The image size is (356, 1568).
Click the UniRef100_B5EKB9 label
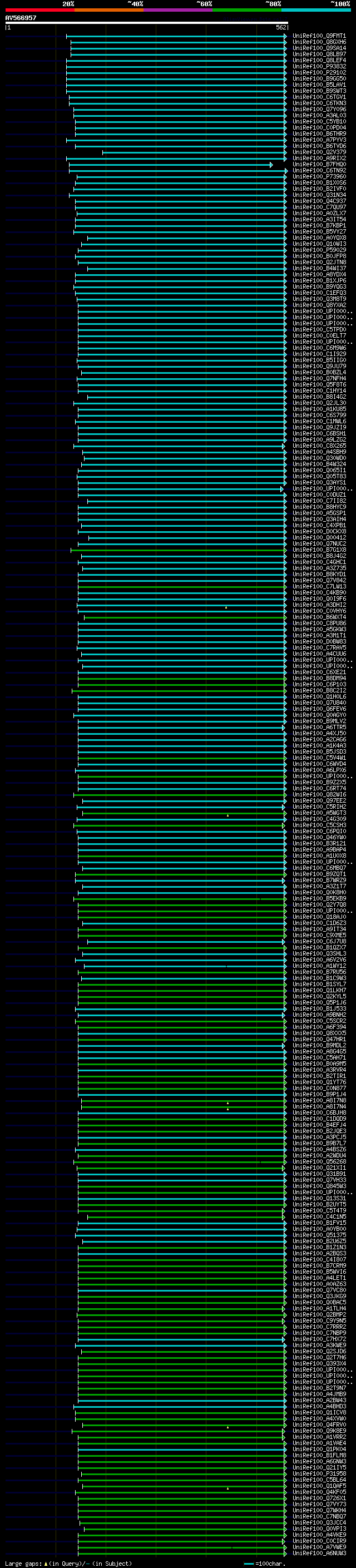coord(319,898)
